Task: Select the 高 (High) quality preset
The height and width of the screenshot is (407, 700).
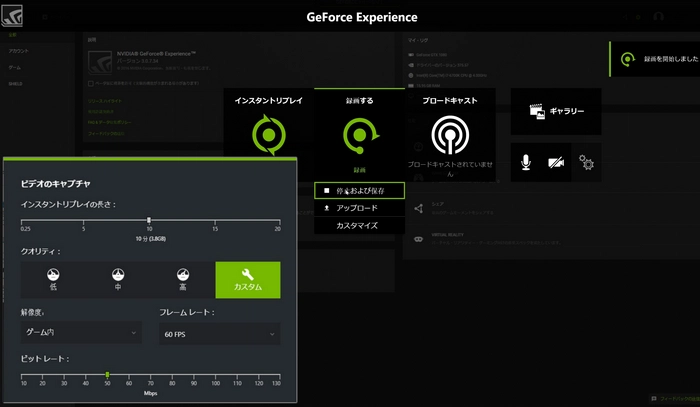Action: coord(183,279)
